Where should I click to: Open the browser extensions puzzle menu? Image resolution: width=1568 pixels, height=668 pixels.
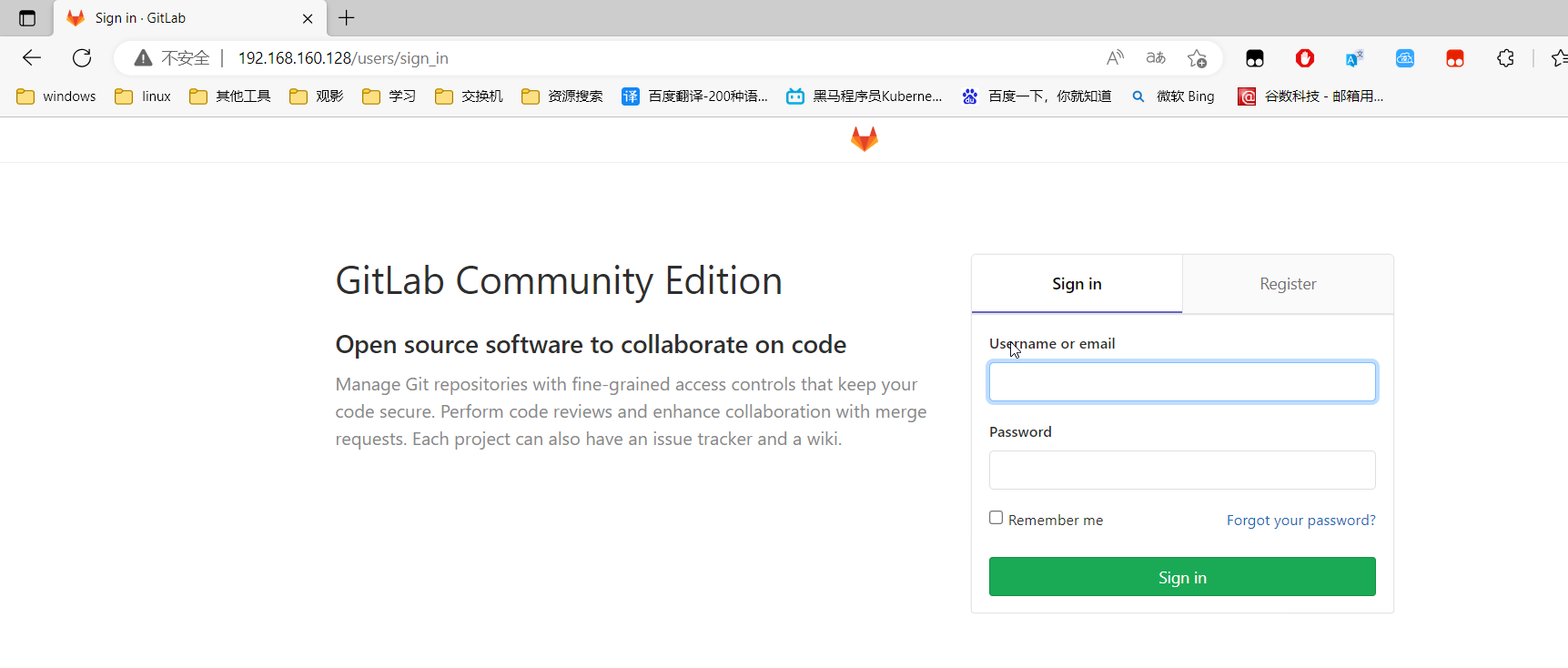(1505, 58)
